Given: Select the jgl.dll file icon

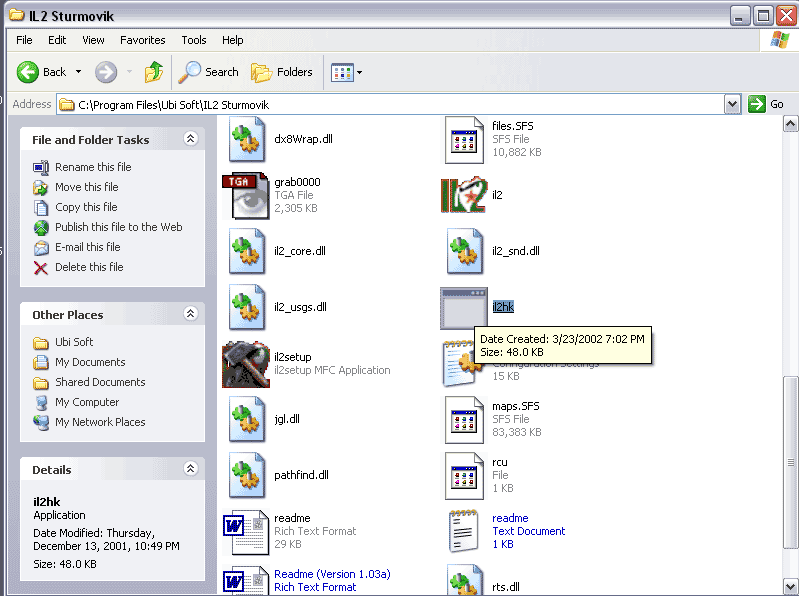Looking at the screenshot, I should click(x=247, y=419).
